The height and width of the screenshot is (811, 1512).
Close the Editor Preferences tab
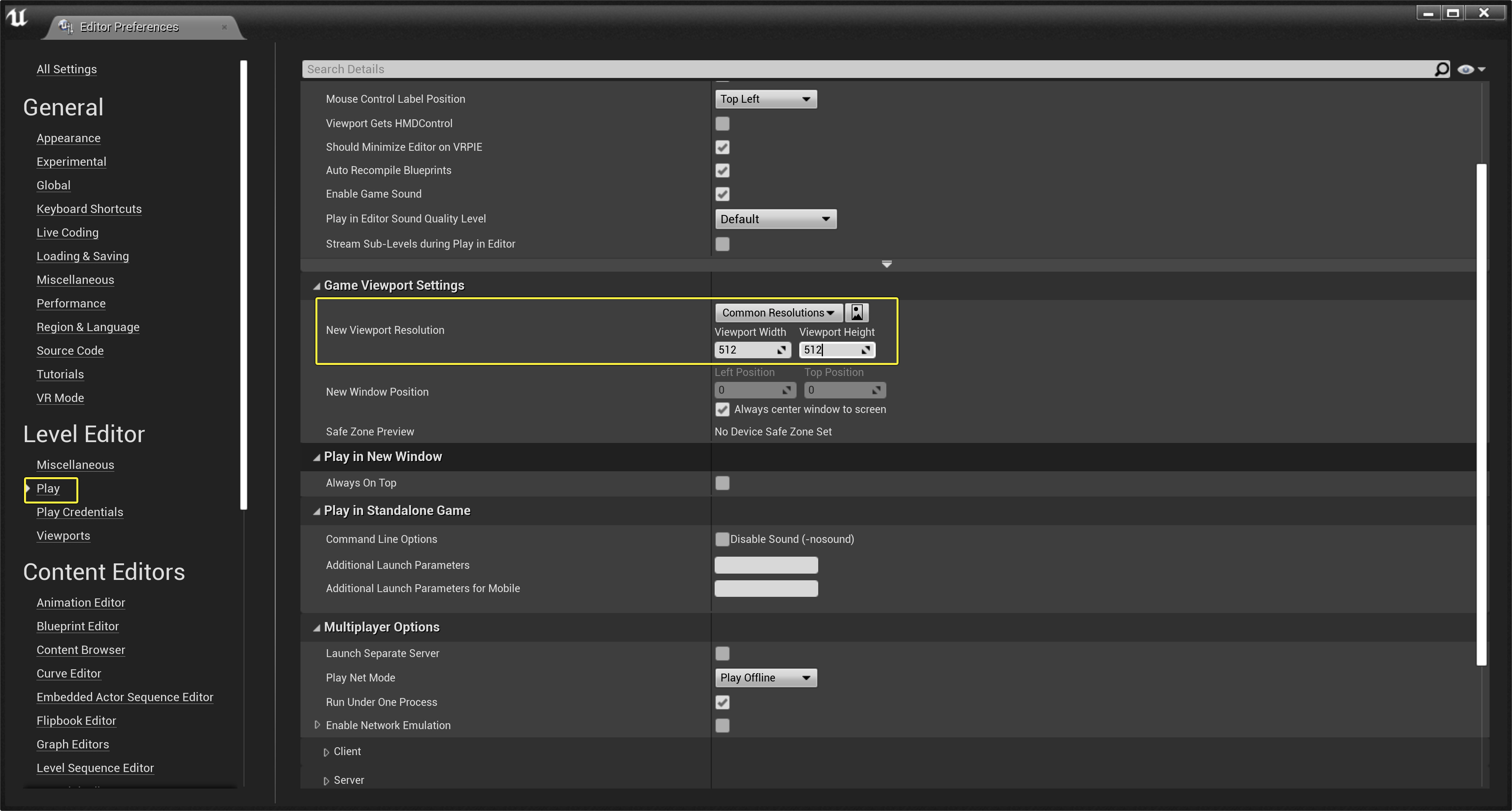pyautogui.click(x=224, y=27)
